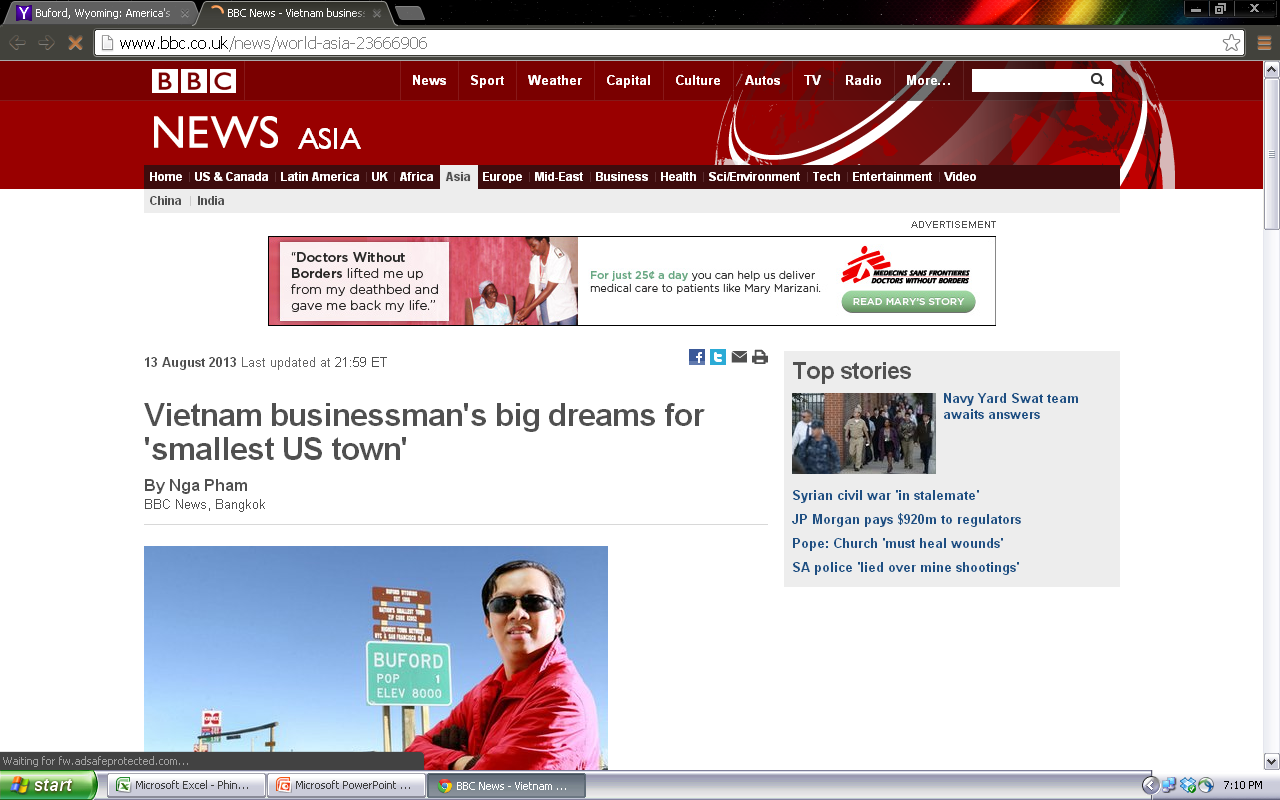Image resolution: width=1280 pixels, height=800 pixels.
Task: Open Weather in BBC header
Action: click(555, 81)
